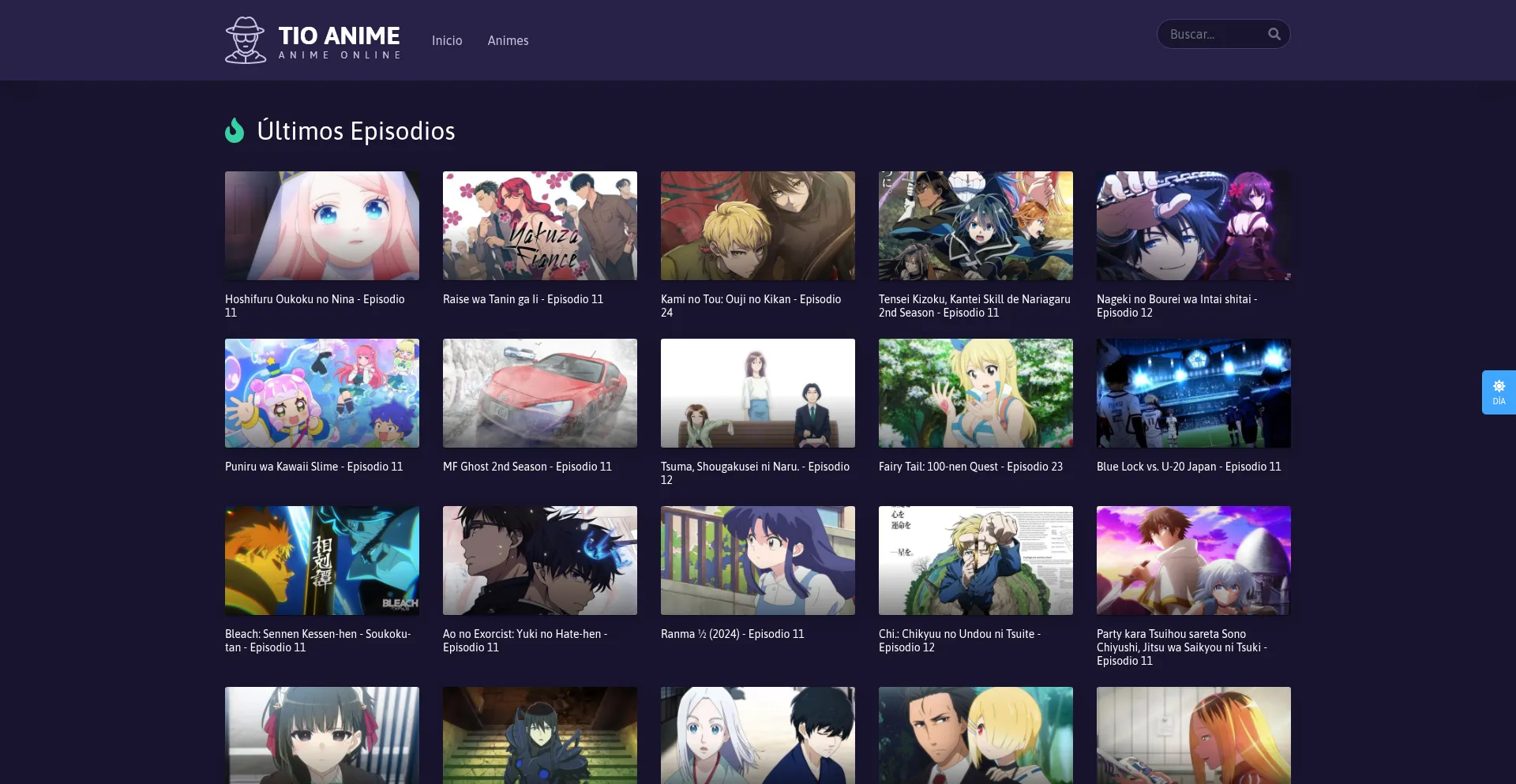Click 'Party kara Tsuihou sareta Sono Chiyushi' title
The image size is (1516, 784).
click(x=1182, y=647)
